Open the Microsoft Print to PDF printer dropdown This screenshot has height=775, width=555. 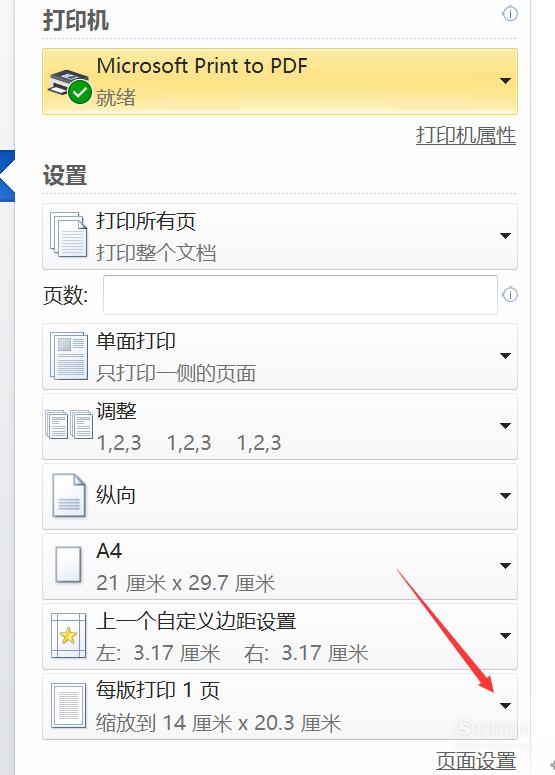tap(505, 81)
